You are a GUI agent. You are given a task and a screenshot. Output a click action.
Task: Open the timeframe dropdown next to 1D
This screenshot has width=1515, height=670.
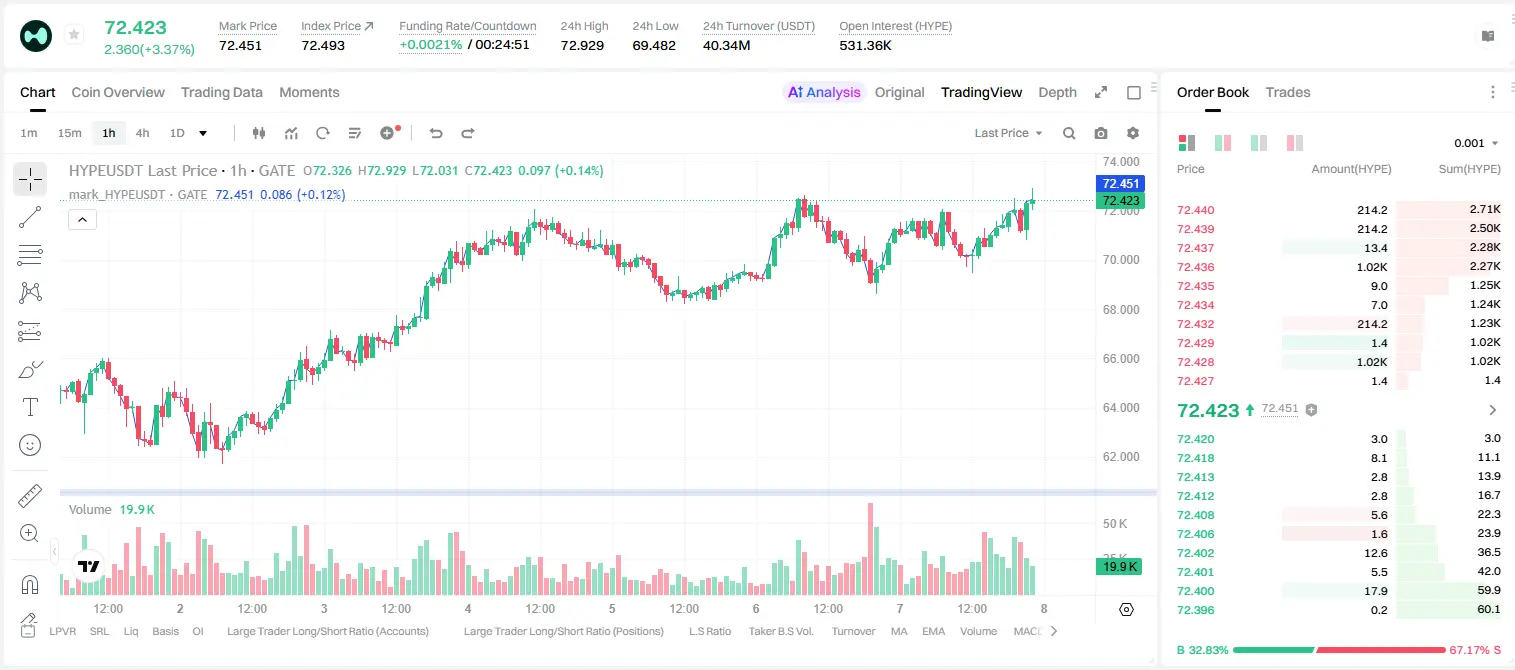click(203, 133)
